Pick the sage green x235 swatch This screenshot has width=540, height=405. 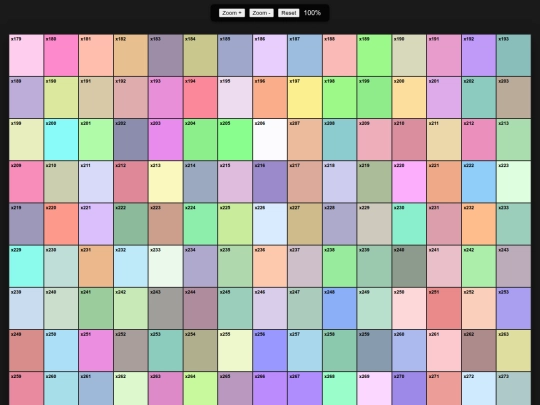pyautogui.click(x=235, y=266)
